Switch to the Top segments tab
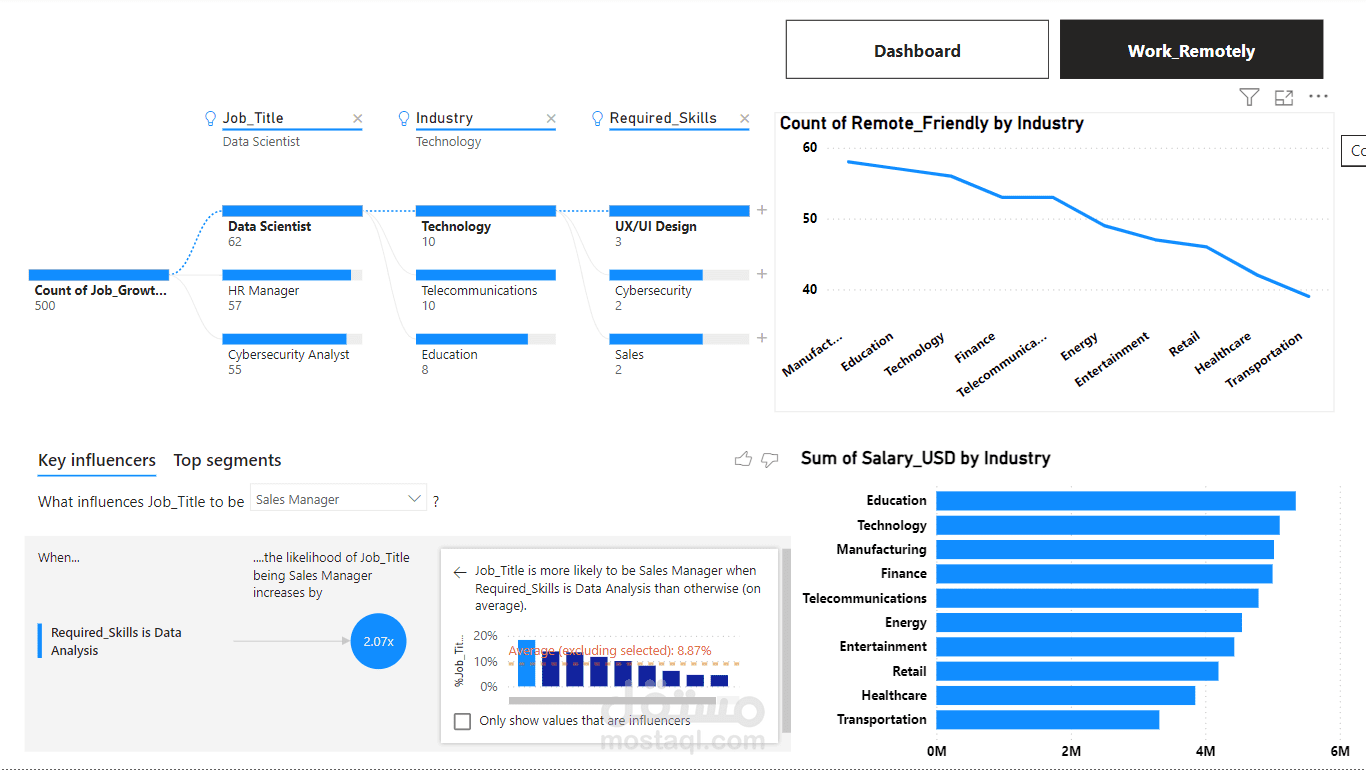This screenshot has height=770, width=1366. (x=227, y=460)
